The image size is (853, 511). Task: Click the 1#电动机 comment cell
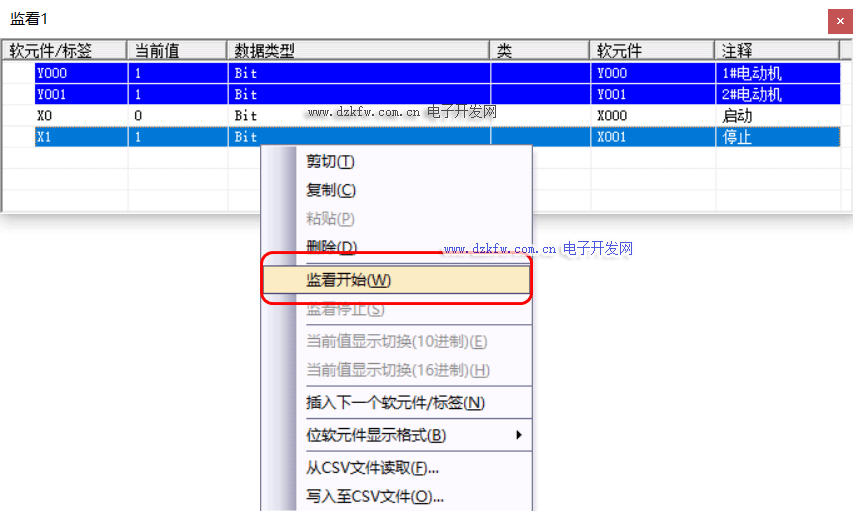coord(776,73)
